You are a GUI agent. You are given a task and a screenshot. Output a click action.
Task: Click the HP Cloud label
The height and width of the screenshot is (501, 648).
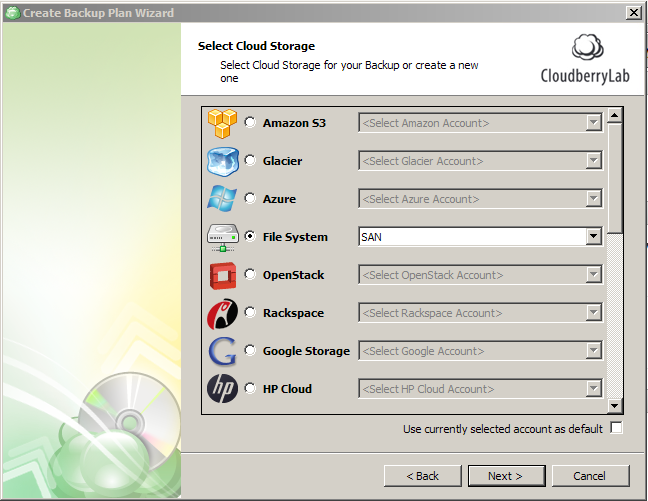287,389
